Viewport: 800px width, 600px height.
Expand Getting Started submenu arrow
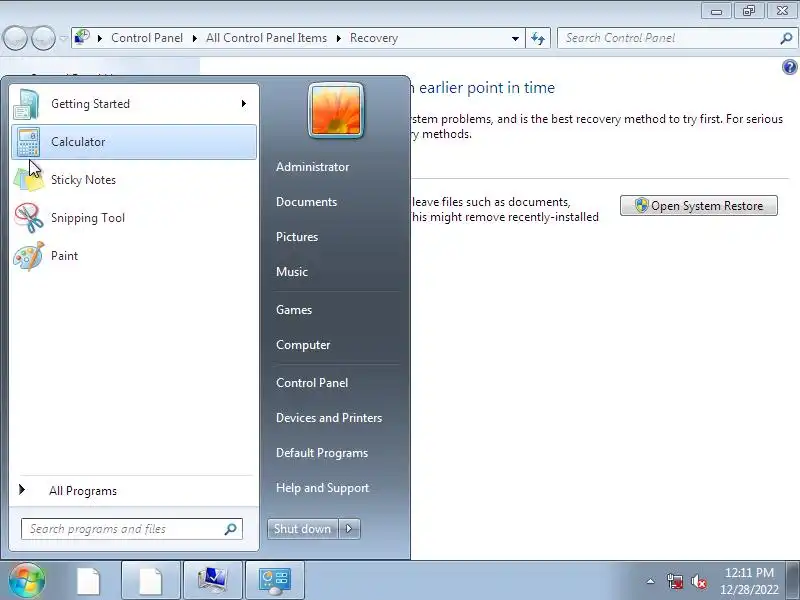pos(244,104)
